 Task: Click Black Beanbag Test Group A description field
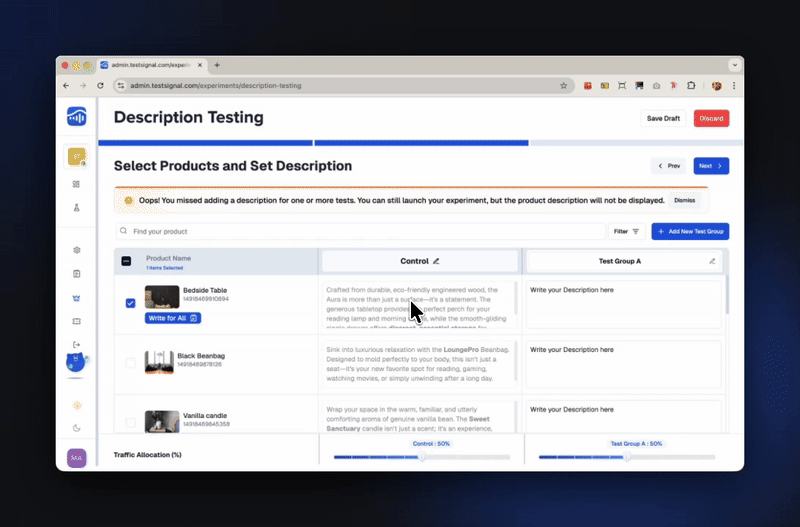click(x=623, y=364)
